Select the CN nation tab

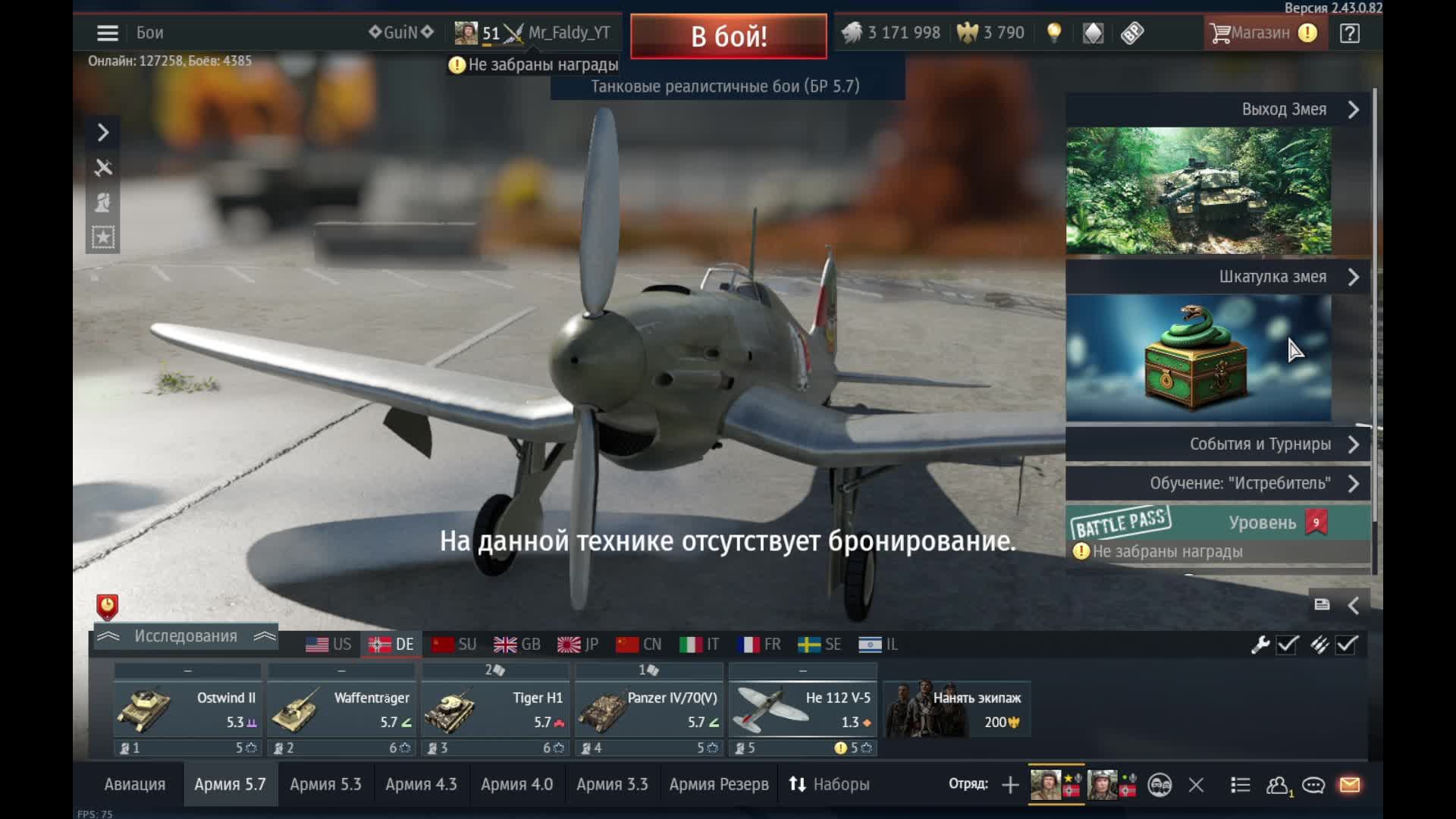point(639,645)
